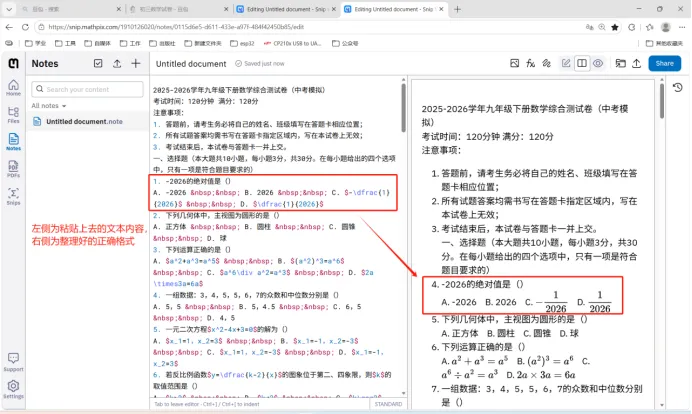
Task: Click the preview scrollbar down arrow
Action: pyautogui.click(x=662, y=405)
